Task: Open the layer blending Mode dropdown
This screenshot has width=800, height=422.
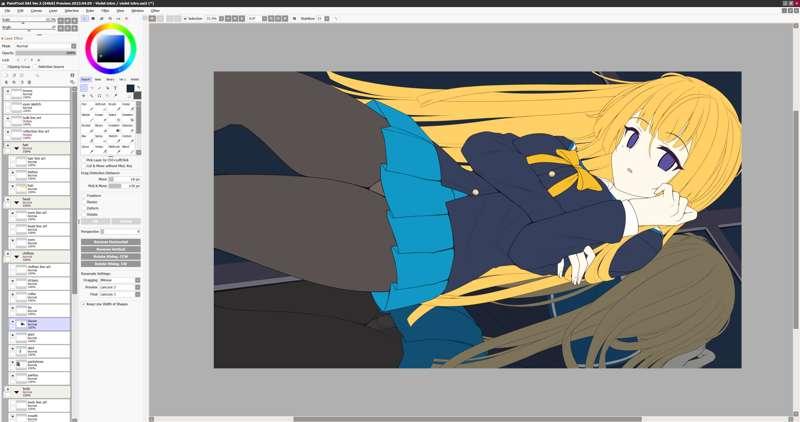Action: click(x=45, y=46)
